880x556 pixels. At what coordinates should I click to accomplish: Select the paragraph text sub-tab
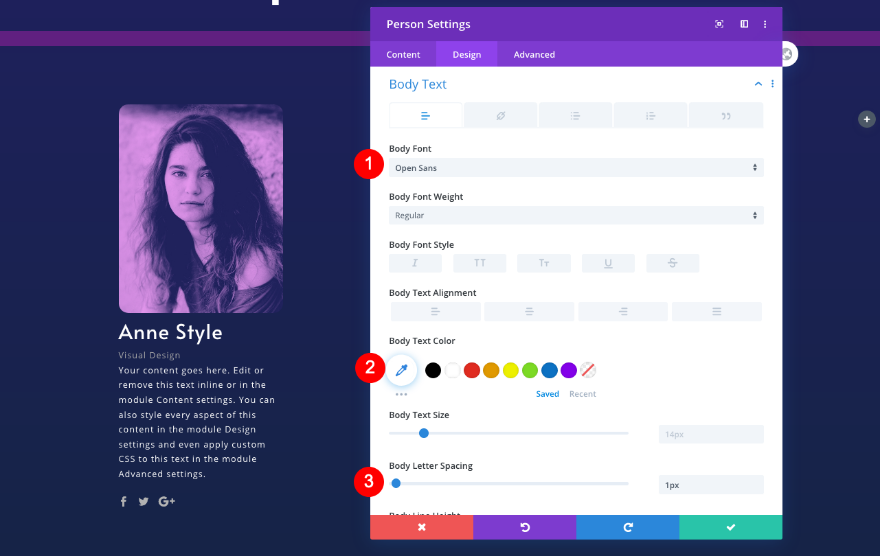click(425, 116)
